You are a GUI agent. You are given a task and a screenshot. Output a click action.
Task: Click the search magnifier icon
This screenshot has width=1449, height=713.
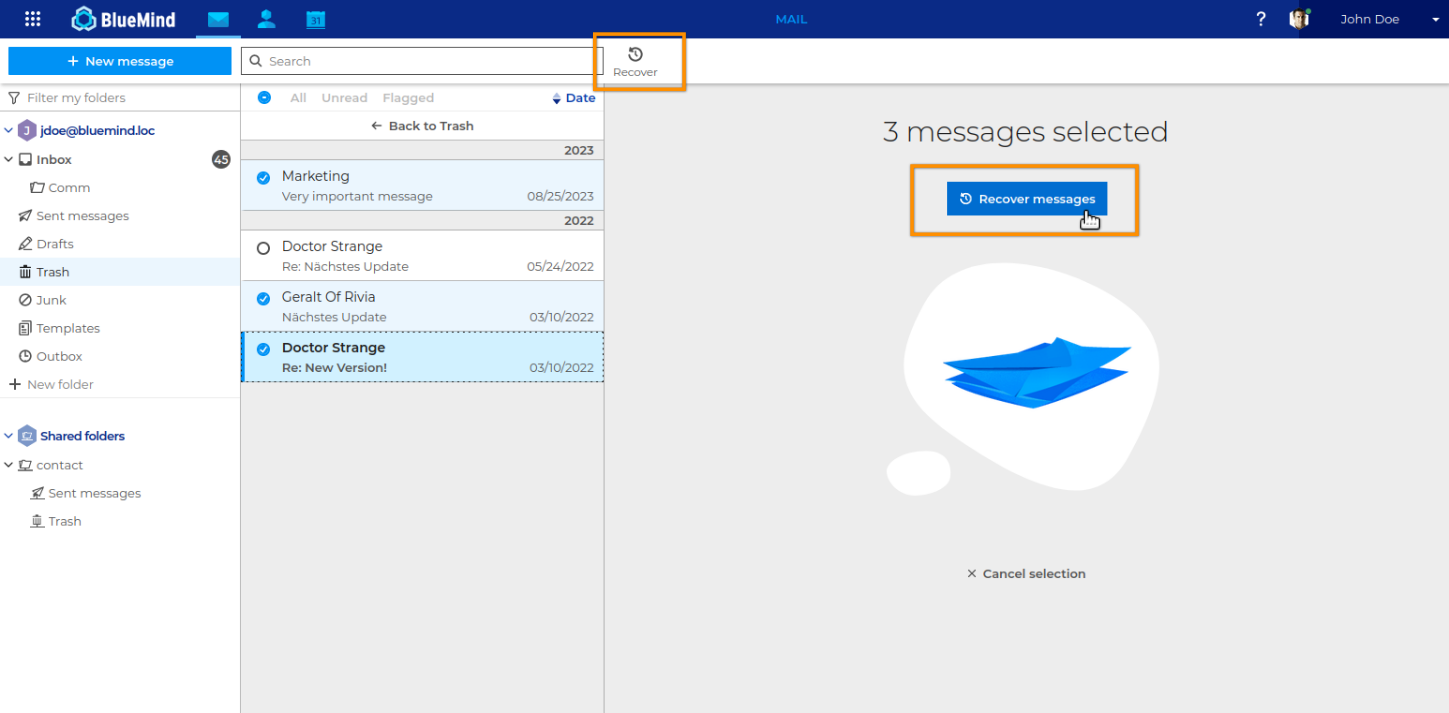tap(256, 61)
